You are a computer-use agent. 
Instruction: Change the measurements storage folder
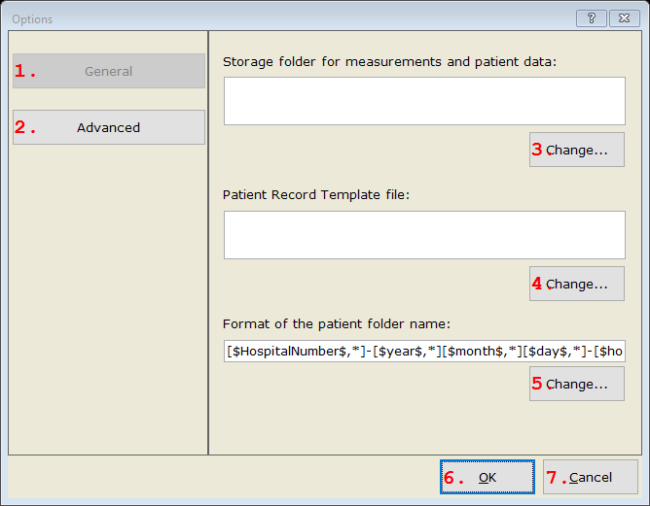coord(577,150)
